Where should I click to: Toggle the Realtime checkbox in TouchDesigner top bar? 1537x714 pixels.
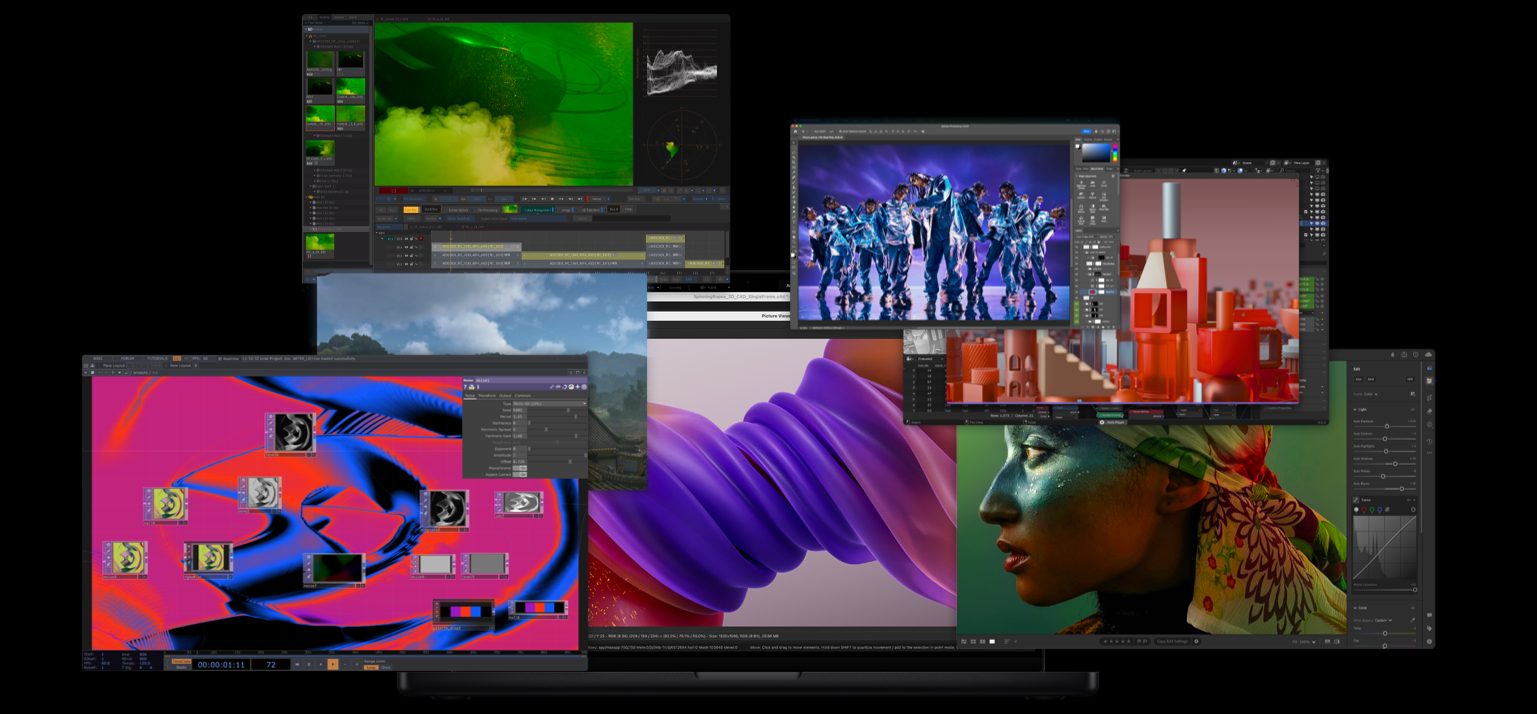pyautogui.click(x=220, y=359)
